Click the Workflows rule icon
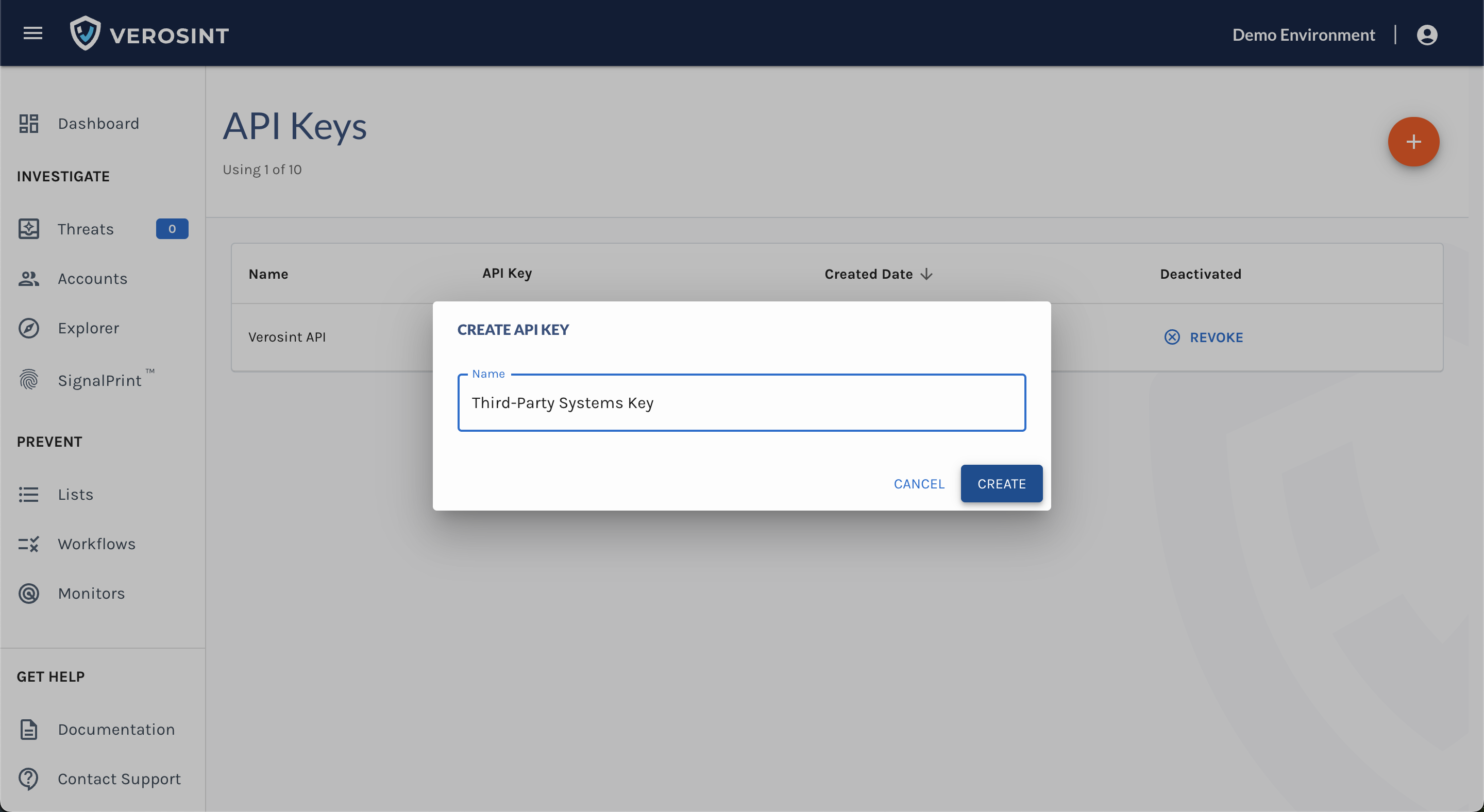Screen dimensions: 1484x812 tap(29, 544)
